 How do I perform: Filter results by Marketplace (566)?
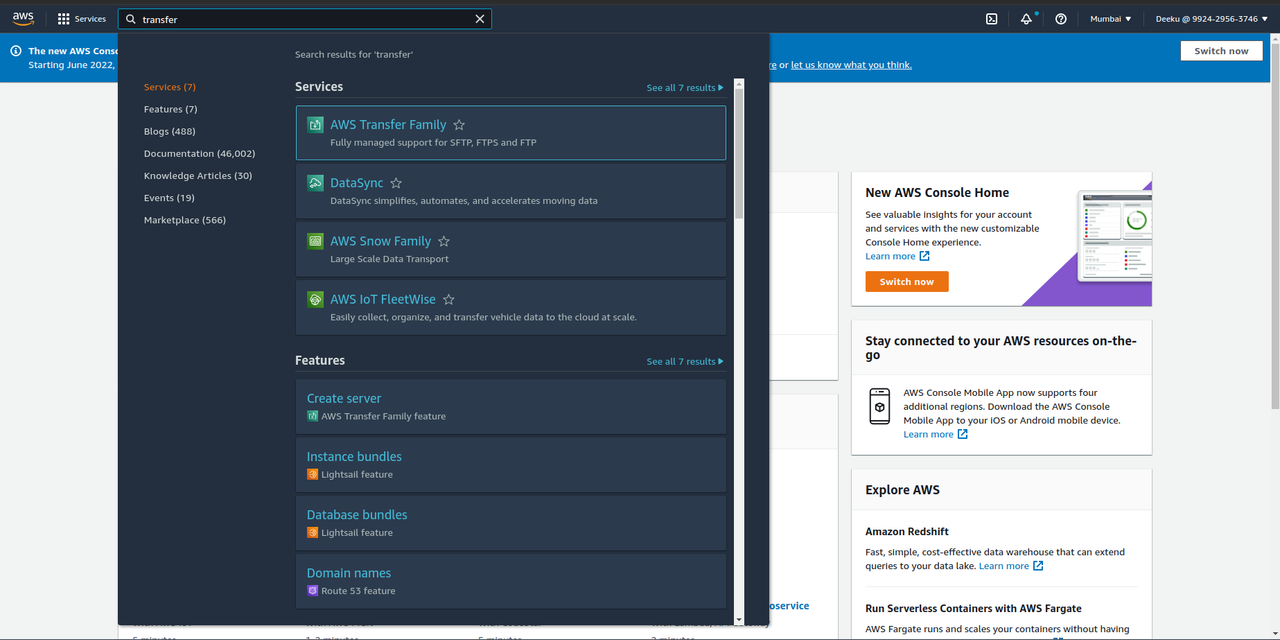(x=185, y=219)
